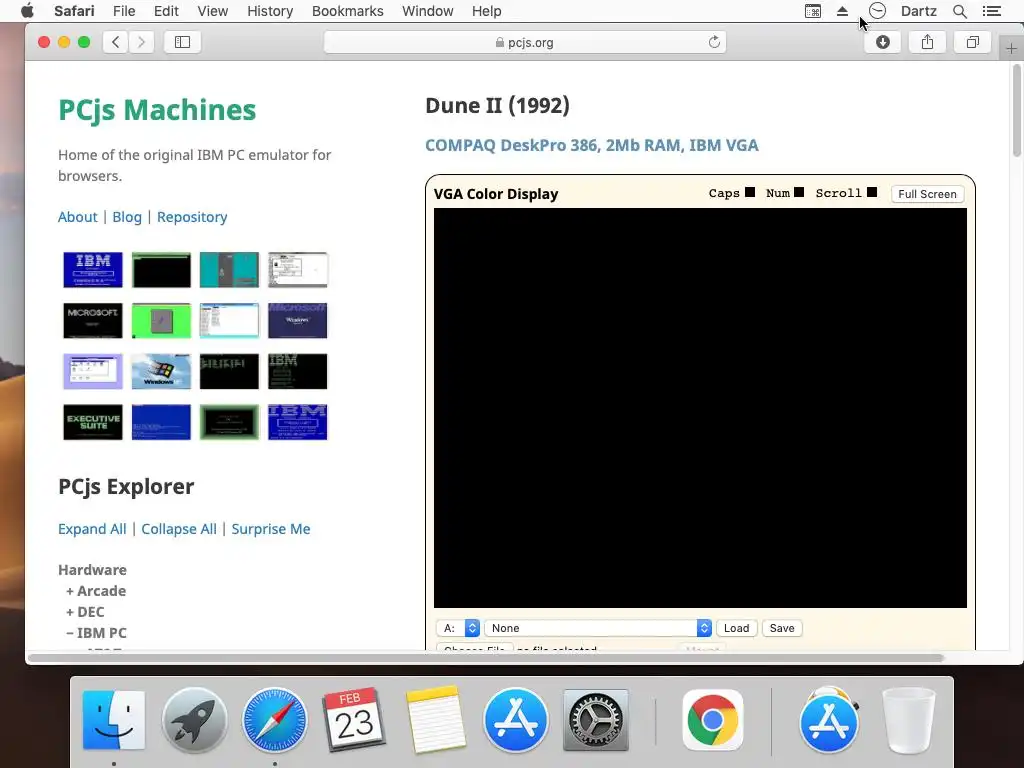Open the diskette None dropdown list
Screen dimensions: 1024x768
pos(598,628)
